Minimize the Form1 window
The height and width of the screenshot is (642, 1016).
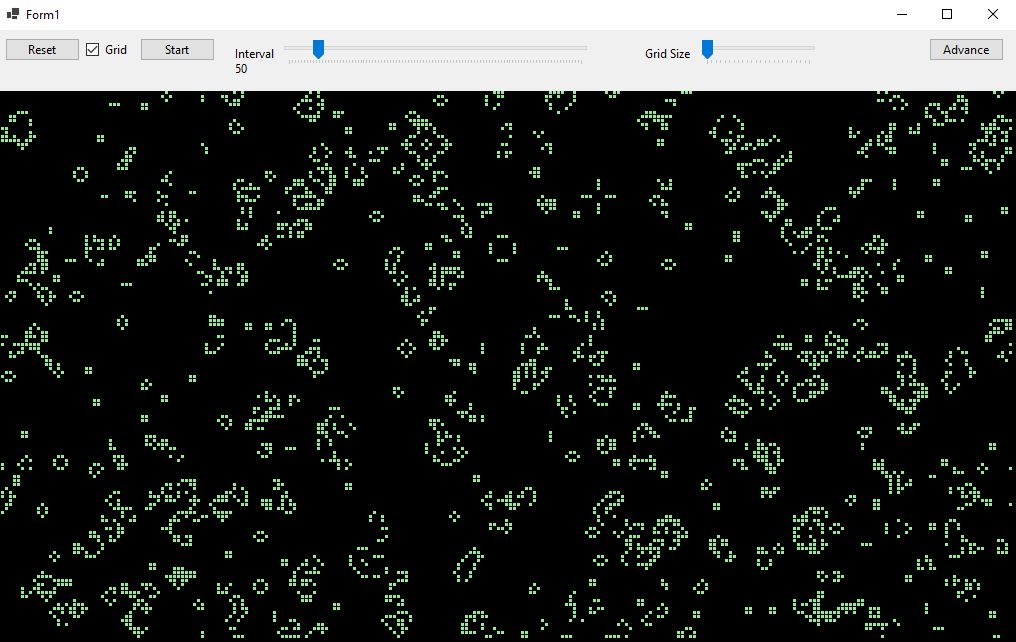point(901,14)
